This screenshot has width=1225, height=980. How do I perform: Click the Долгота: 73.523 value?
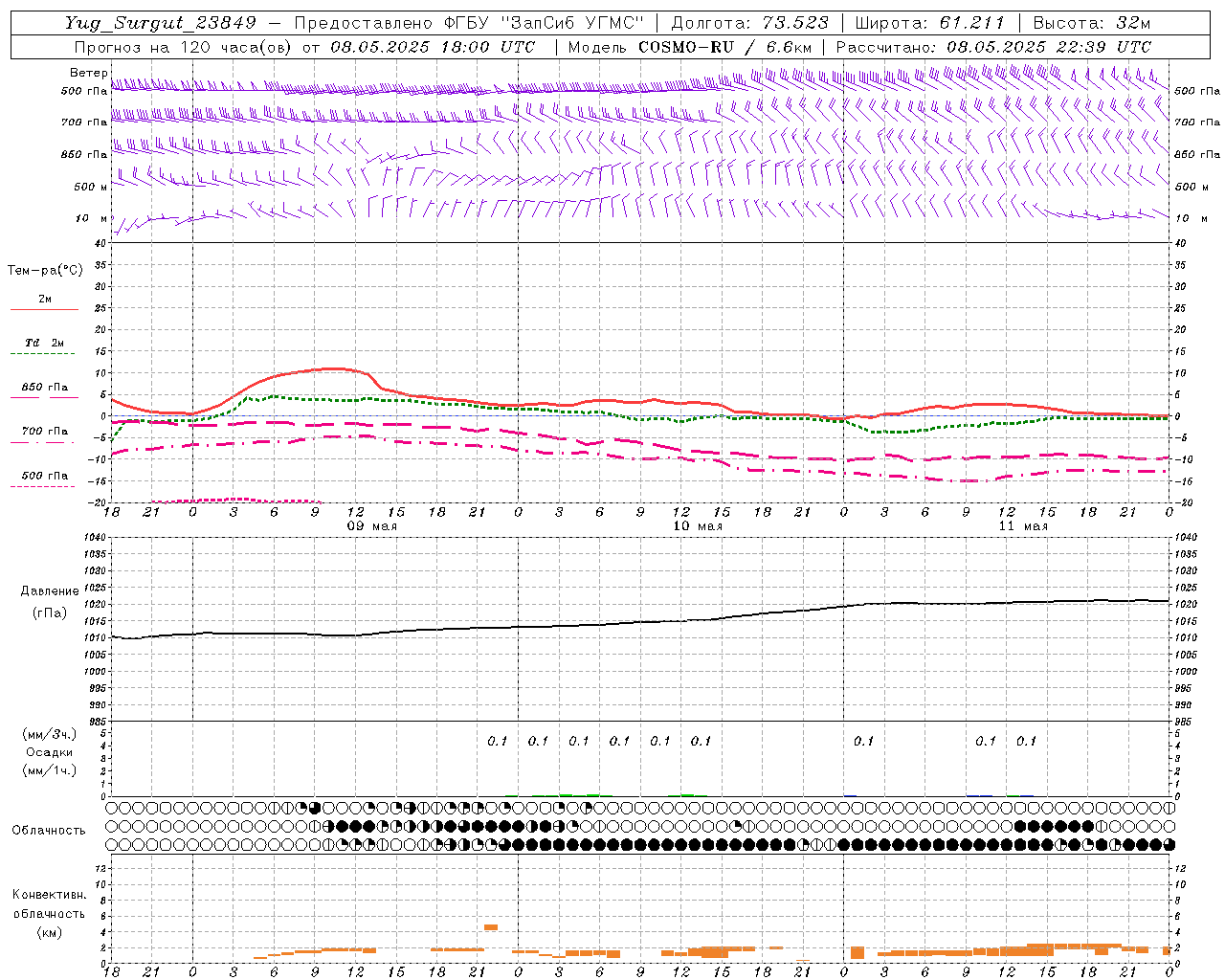(x=750, y=23)
